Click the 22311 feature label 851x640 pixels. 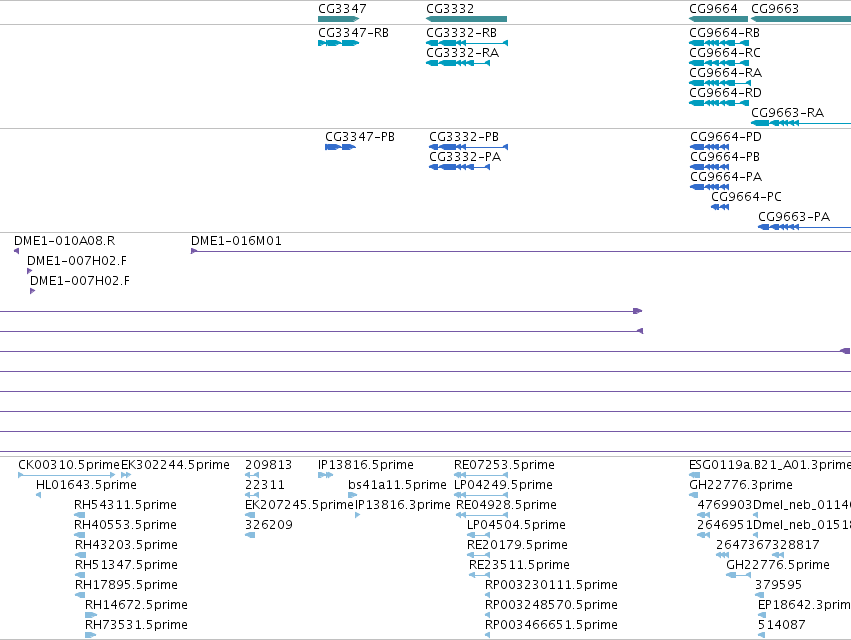pos(264,485)
